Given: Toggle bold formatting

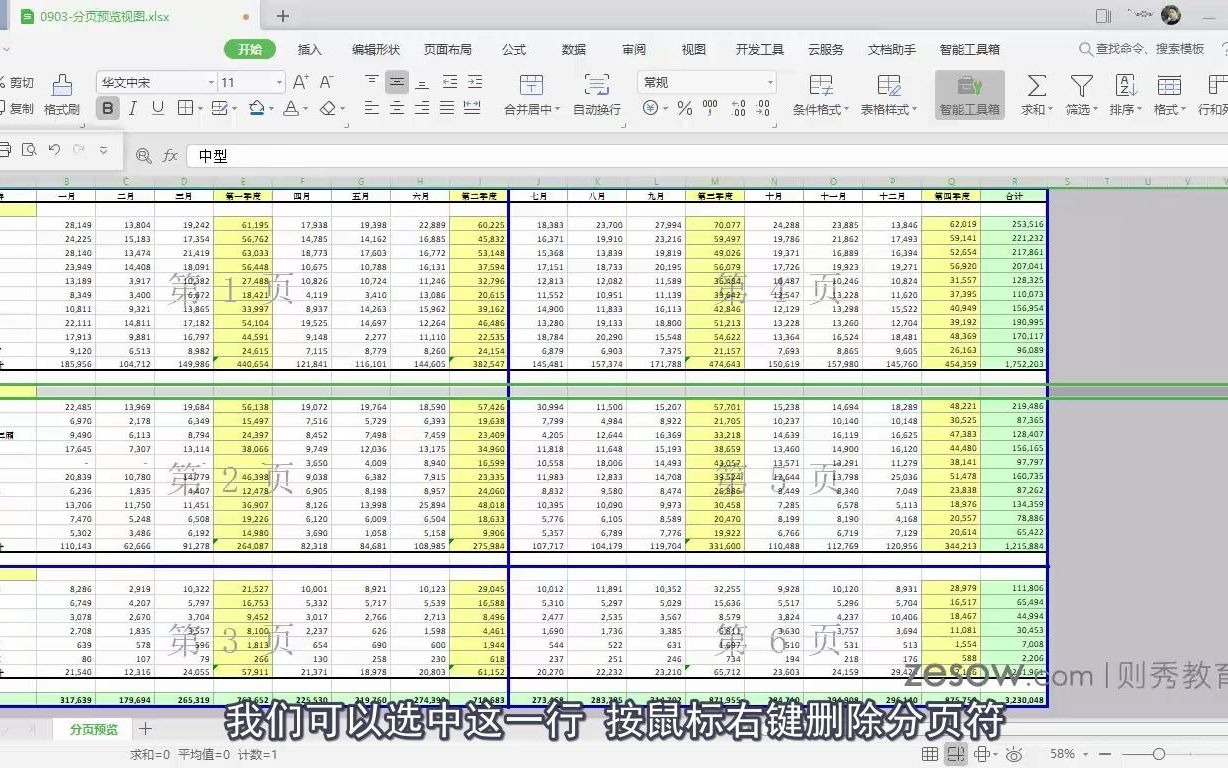Looking at the screenshot, I should click(107, 108).
